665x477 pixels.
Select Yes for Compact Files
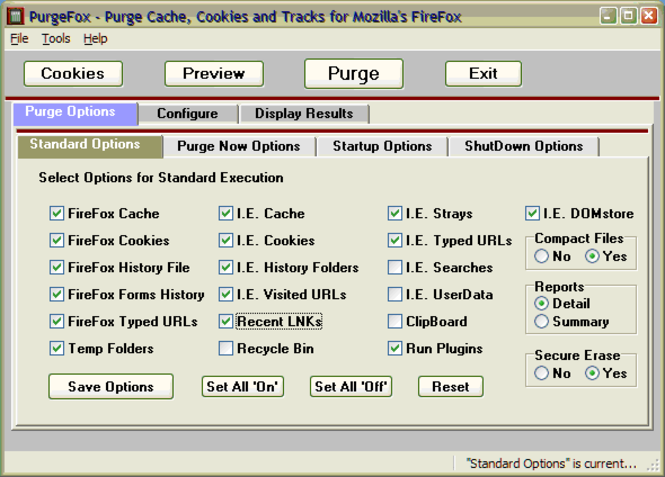pyautogui.click(x=592, y=256)
